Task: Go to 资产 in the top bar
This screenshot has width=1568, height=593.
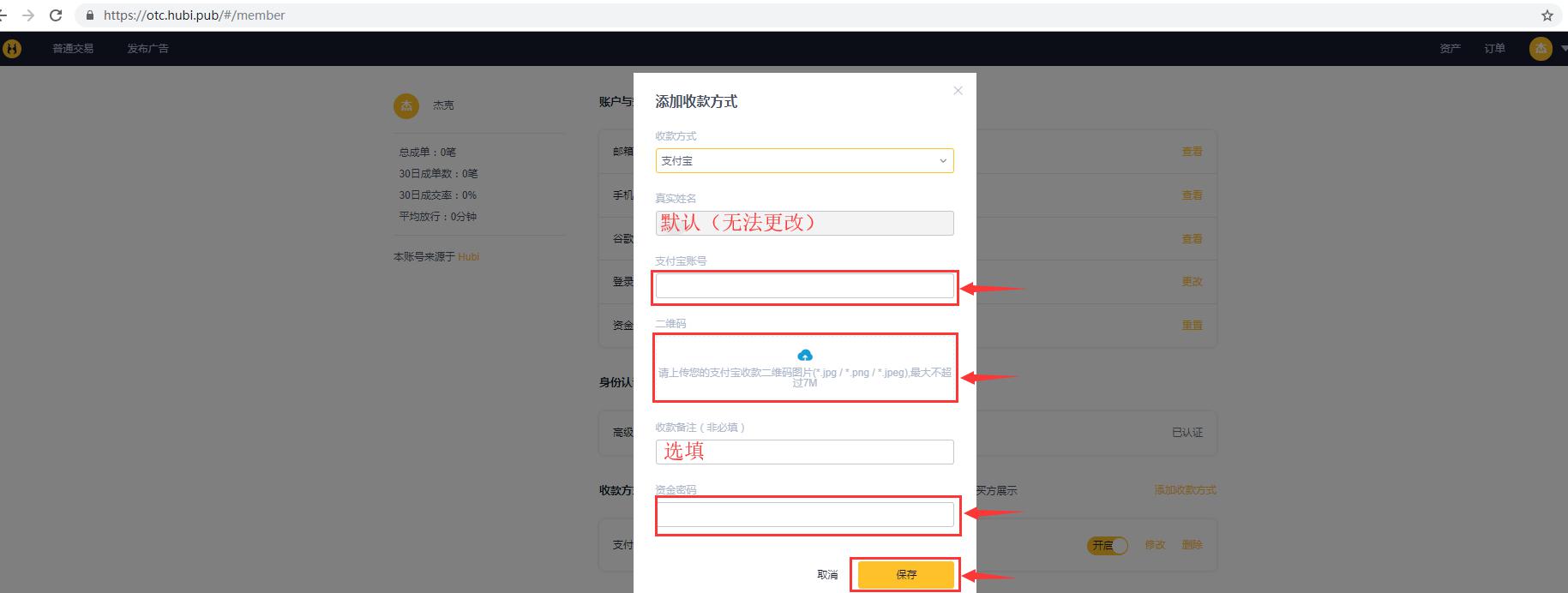Action: (x=1451, y=49)
